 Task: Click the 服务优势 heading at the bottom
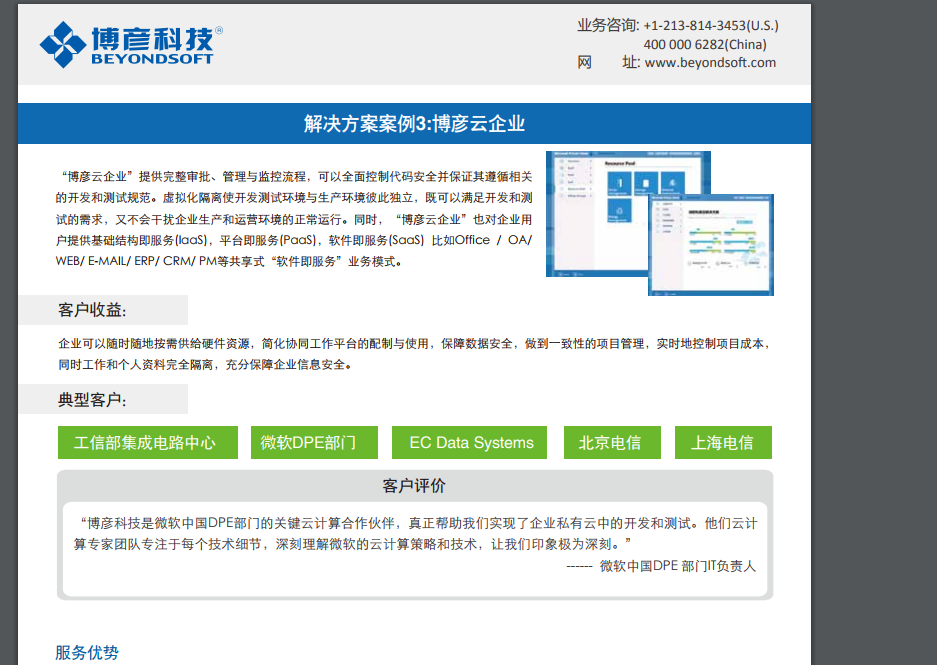point(87,652)
